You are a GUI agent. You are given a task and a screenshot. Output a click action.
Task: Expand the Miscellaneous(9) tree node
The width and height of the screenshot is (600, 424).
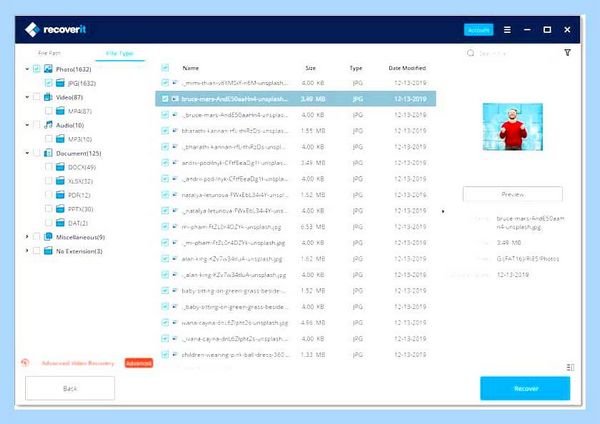[x=27, y=236]
